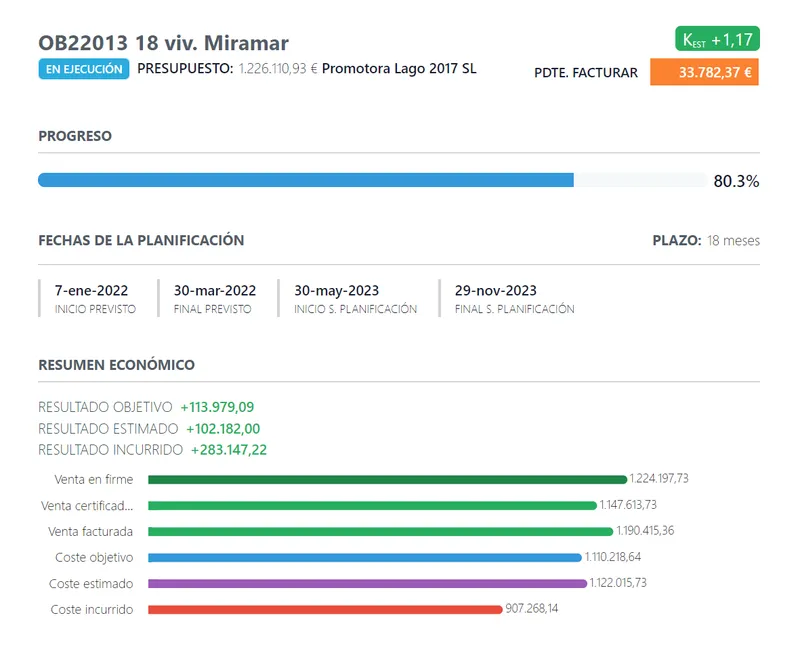Click the Venta facturada green bar
The width and height of the screenshot is (800, 662).
[x=381, y=531]
